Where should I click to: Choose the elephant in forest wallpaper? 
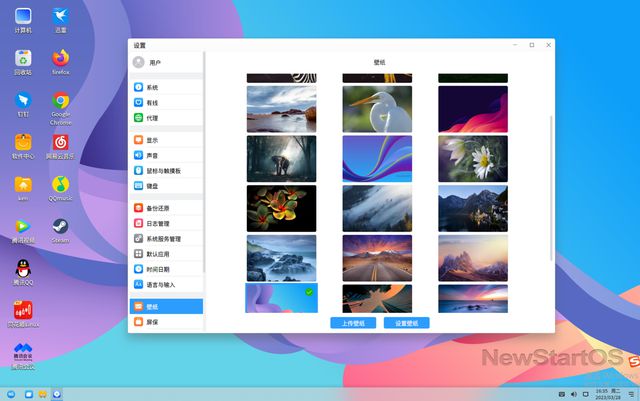coord(281,158)
